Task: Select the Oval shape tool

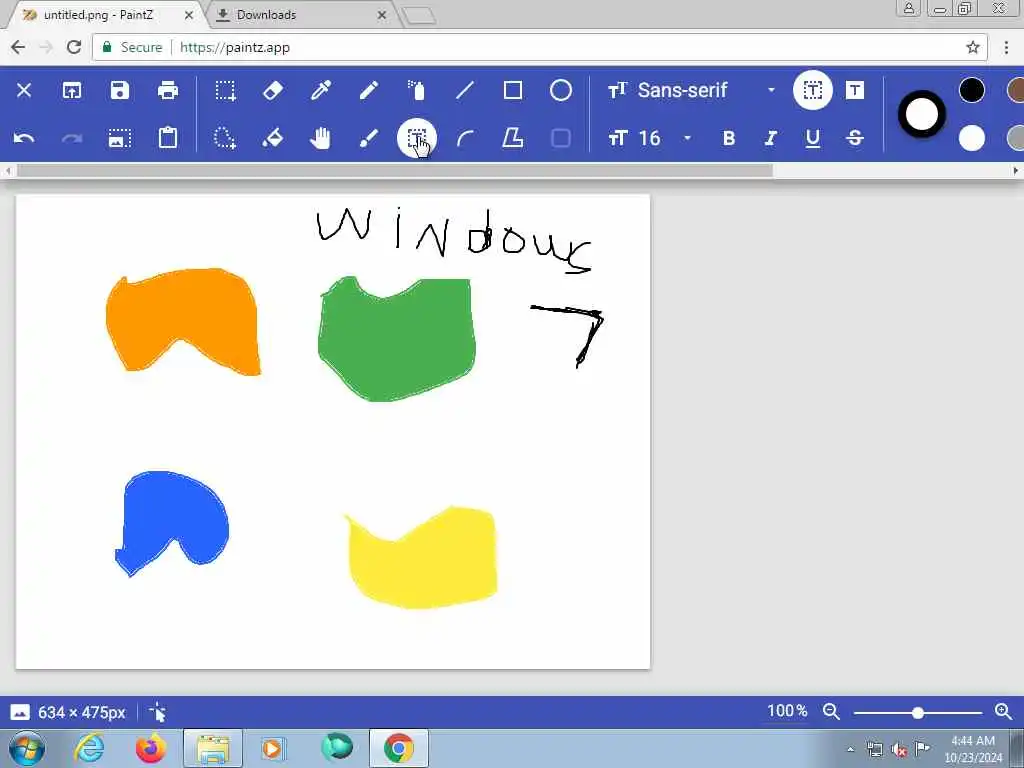Action: tap(560, 90)
